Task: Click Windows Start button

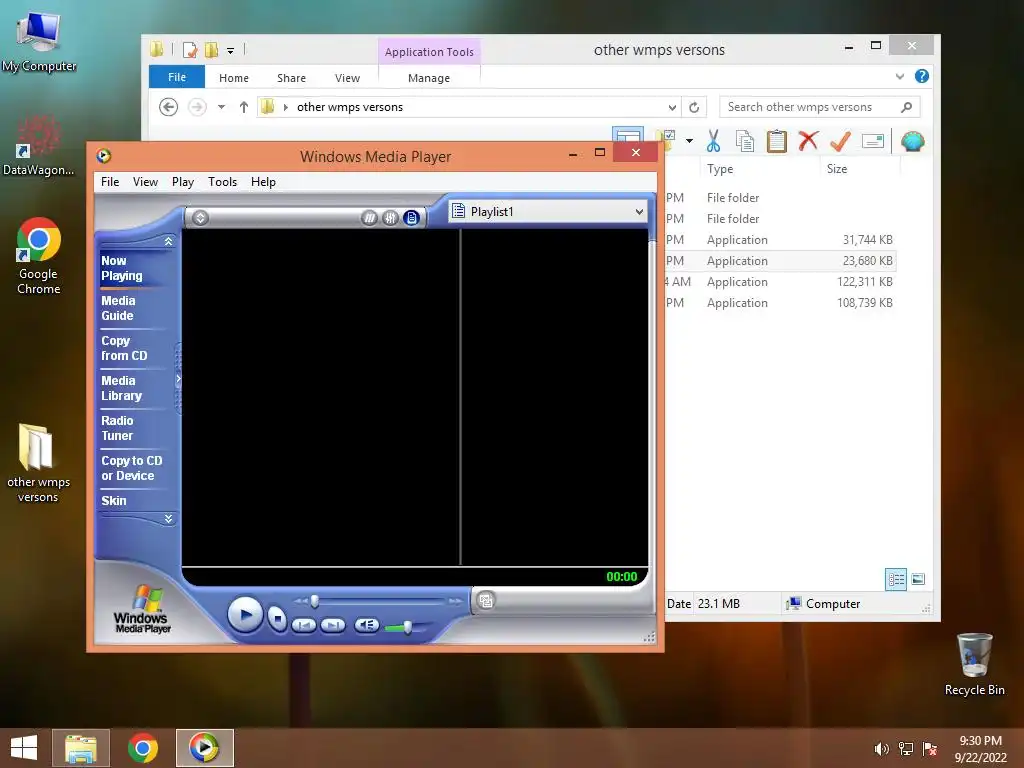Action: pyautogui.click(x=24, y=748)
